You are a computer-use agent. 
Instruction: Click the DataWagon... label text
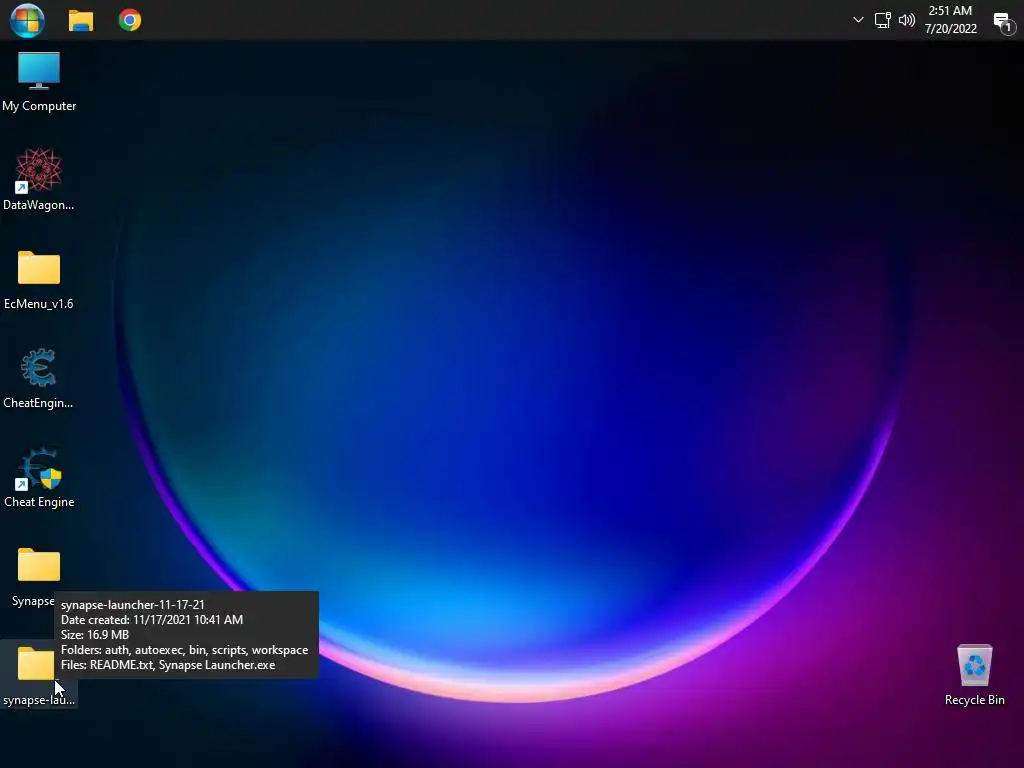[x=39, y=205]
